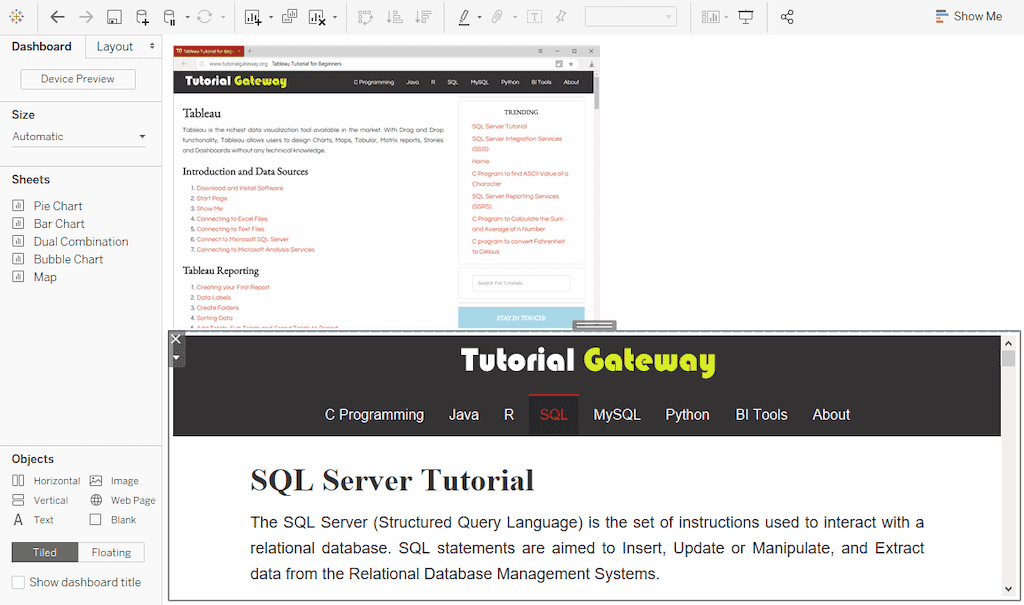1024x605 pixels.
Task: Click the Java link in web page
Action: point(464,415)
